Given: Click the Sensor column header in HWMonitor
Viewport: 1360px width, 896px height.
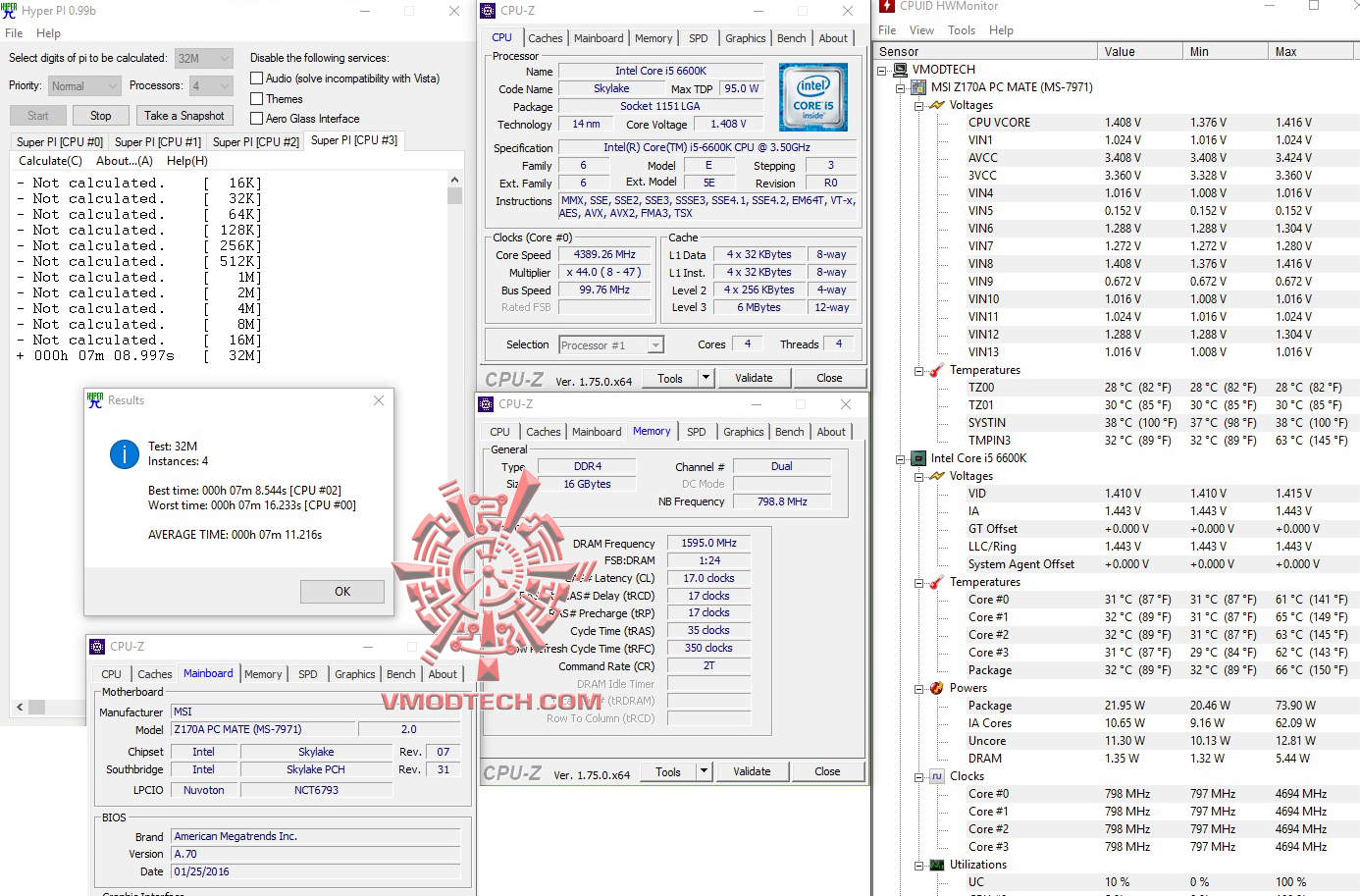Looking at the screenshot, I should coord(986,52).
